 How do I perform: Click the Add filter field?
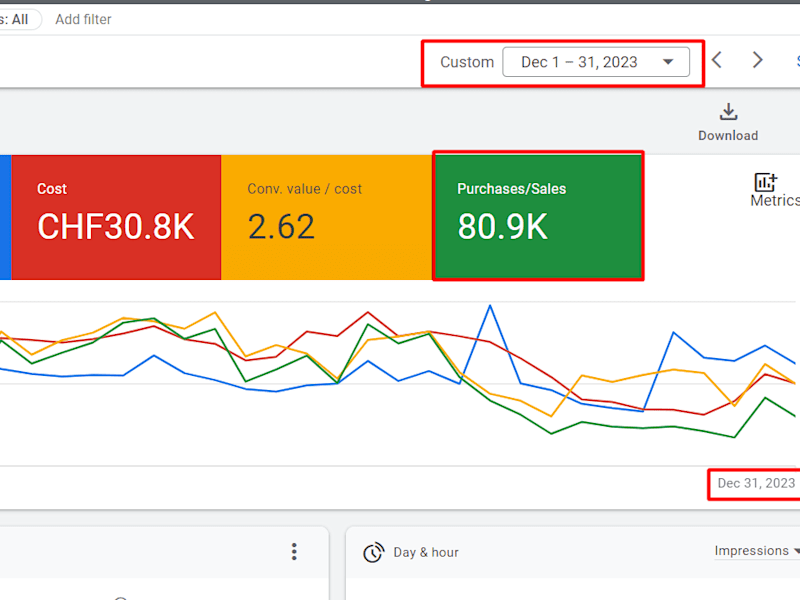[x=83, y=19]
